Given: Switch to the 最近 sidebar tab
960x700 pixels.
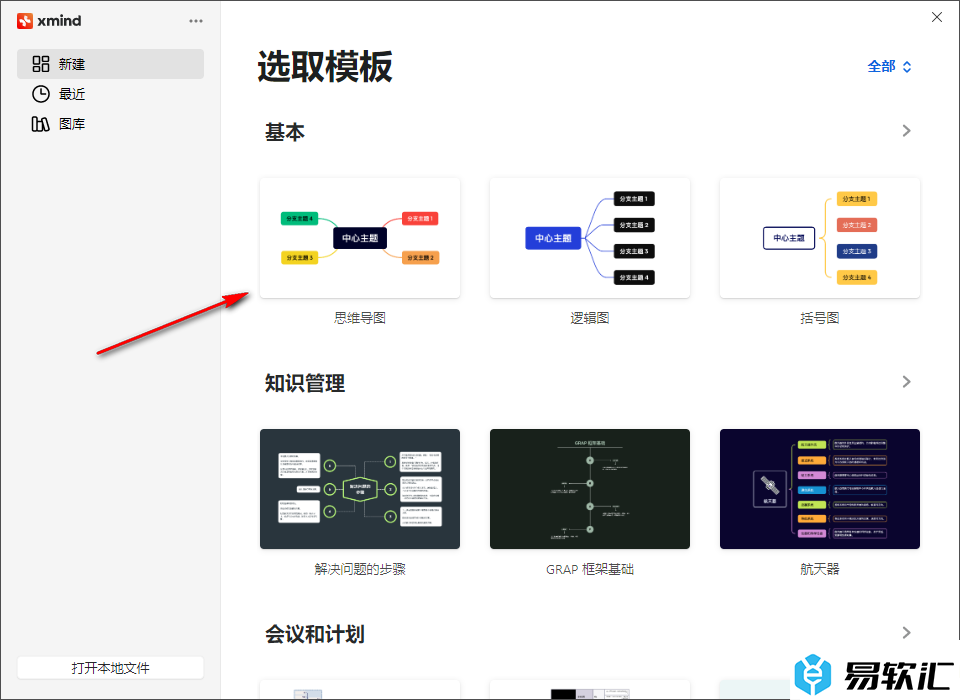Looking at the screenshot, I should click(110, 94).
